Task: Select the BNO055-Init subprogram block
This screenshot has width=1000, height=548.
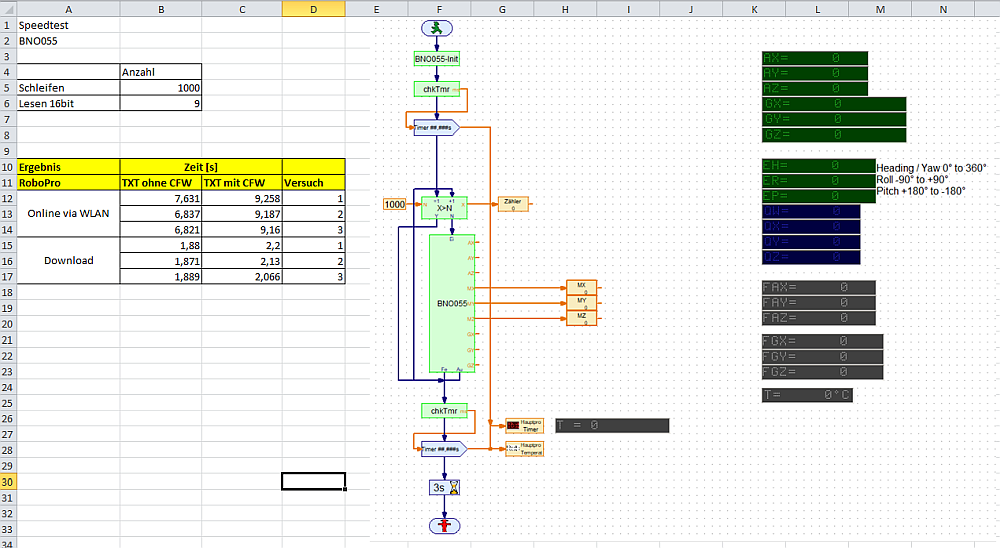Action: (437, 59)
